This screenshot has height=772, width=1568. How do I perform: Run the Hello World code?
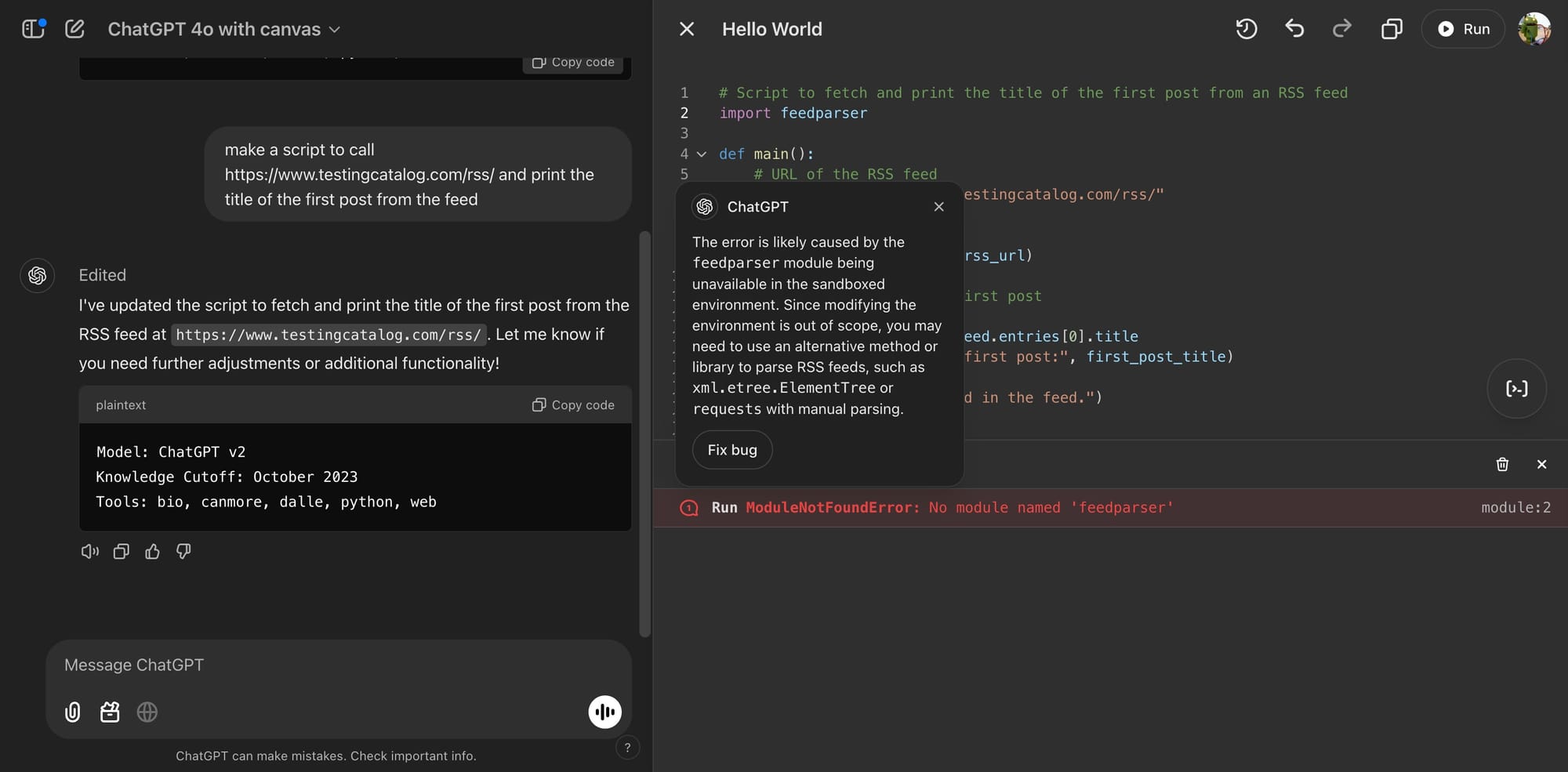point(1463,29)
